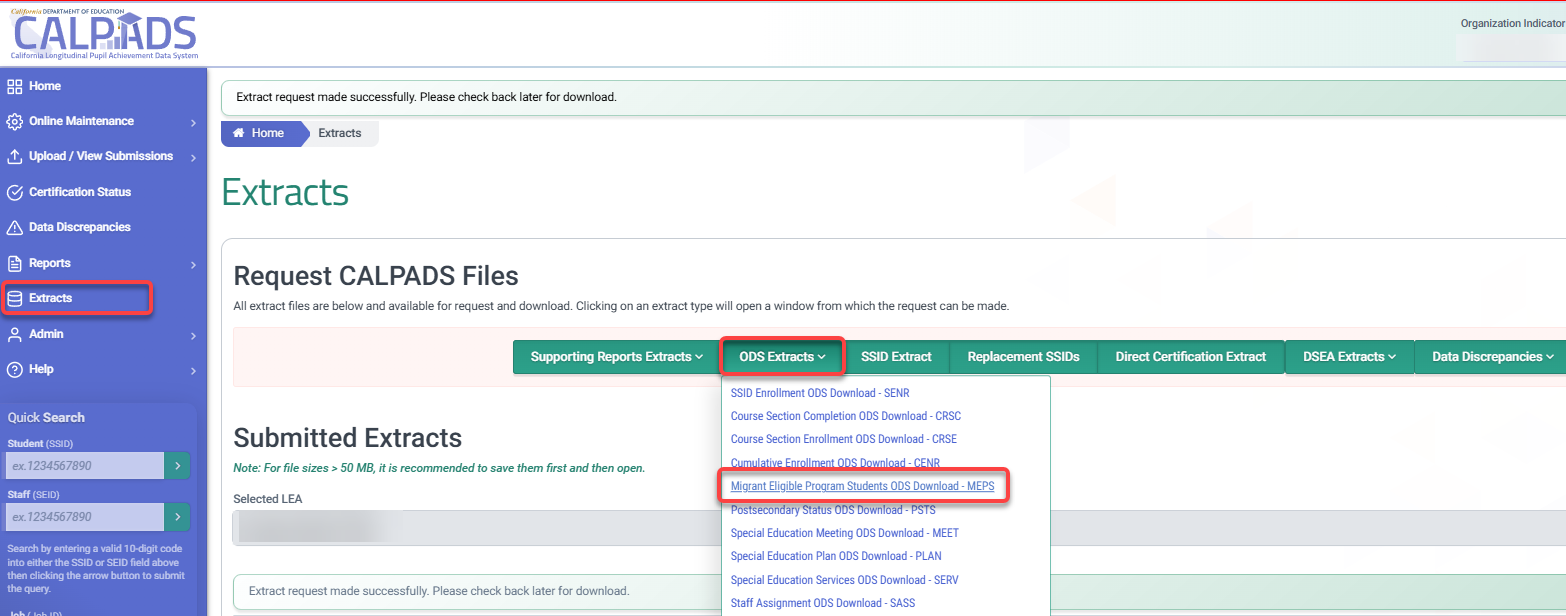Viewport: 1566px width, 616px height.
Task: Choose Postsecondary Status ODS Download - PSTS
Action: [833, 510]
